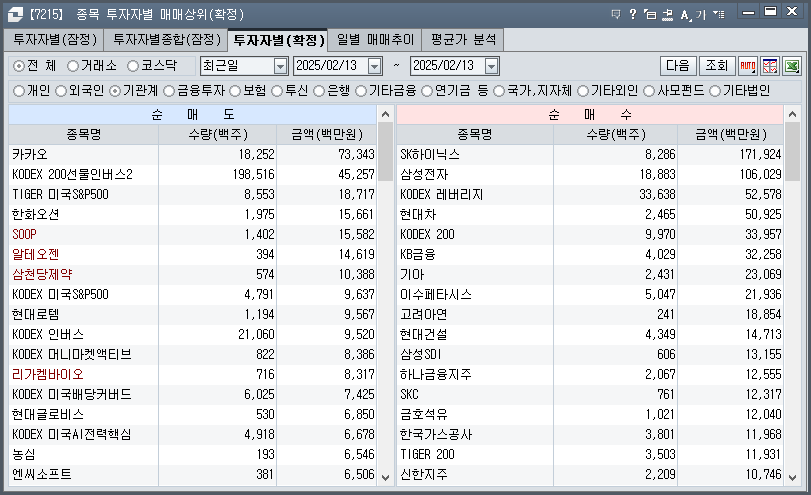This screenshot has height=495, width=811.
Task: Select the 기타외인 radio button
Action: pos(583,91)
